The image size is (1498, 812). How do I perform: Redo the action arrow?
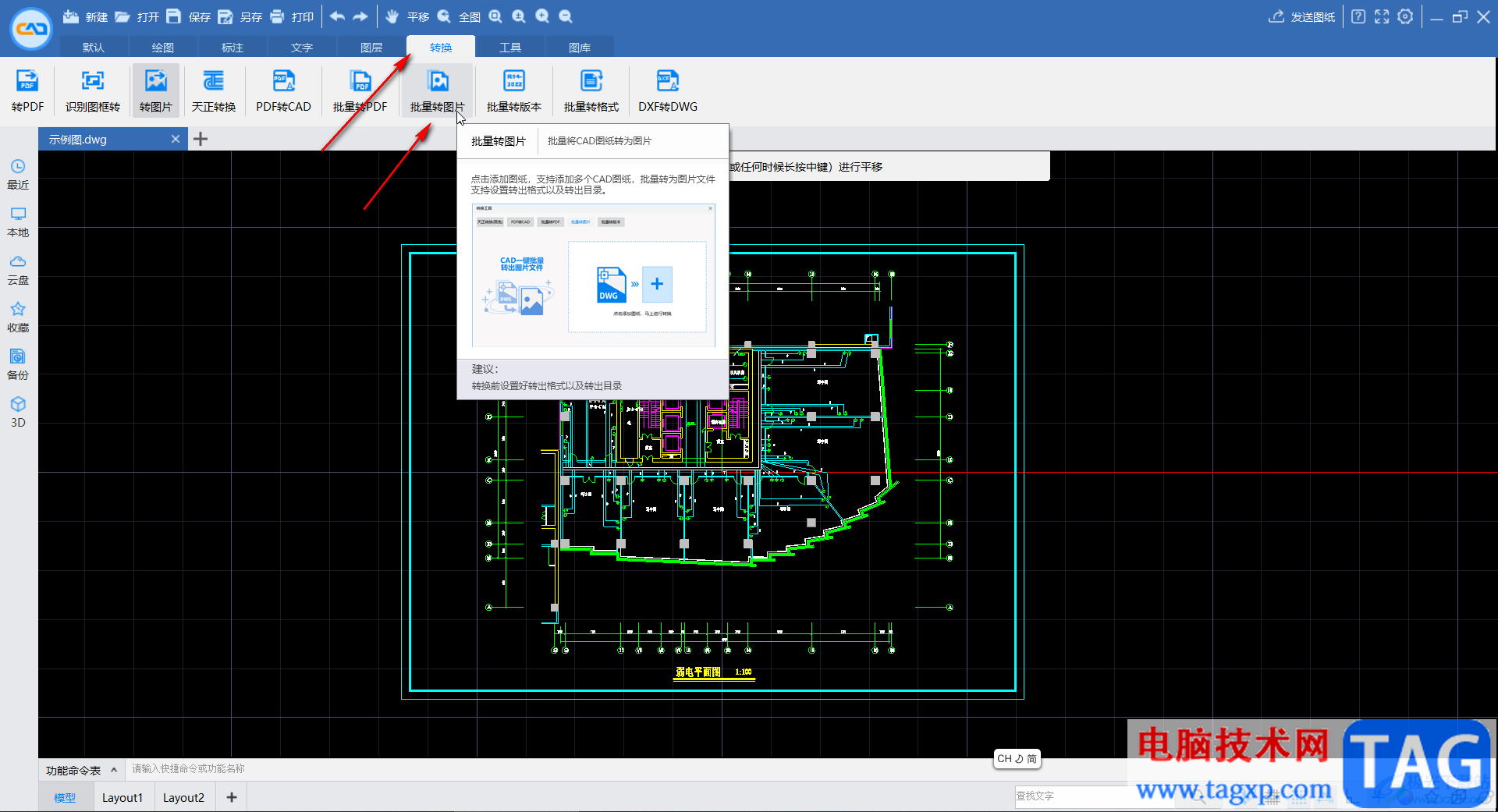click(360, 16)
